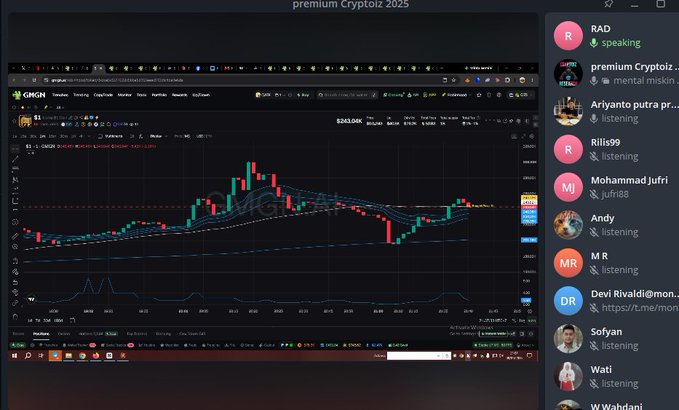Open the browser profile avatar
The image size is (679, 410).
coord(522,80)
